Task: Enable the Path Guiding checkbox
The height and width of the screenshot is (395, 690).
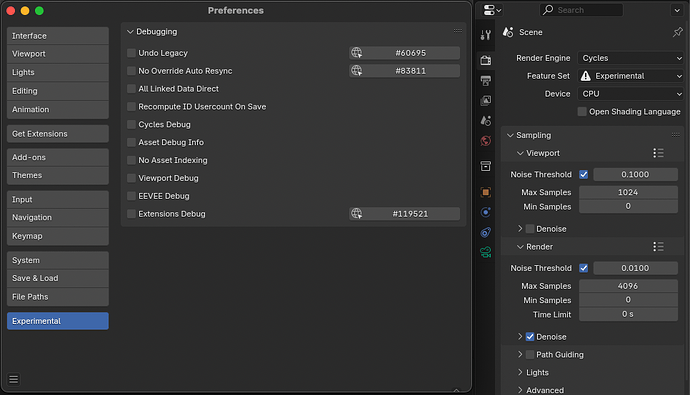Action: [530, 355]
